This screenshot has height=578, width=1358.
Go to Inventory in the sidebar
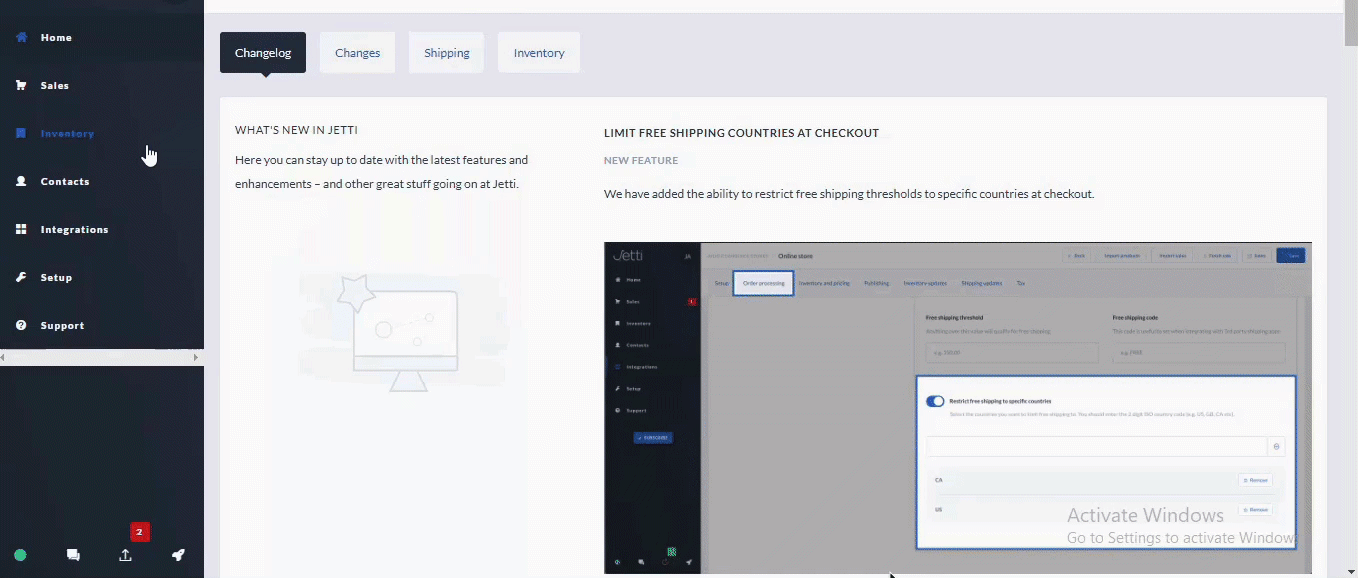pos(55,133)
